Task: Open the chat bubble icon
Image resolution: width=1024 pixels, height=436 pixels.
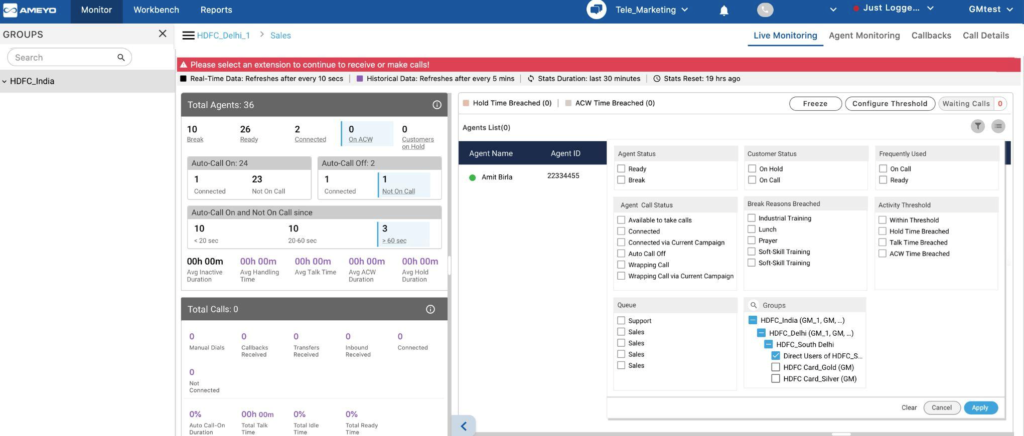Action: [596, 10]
